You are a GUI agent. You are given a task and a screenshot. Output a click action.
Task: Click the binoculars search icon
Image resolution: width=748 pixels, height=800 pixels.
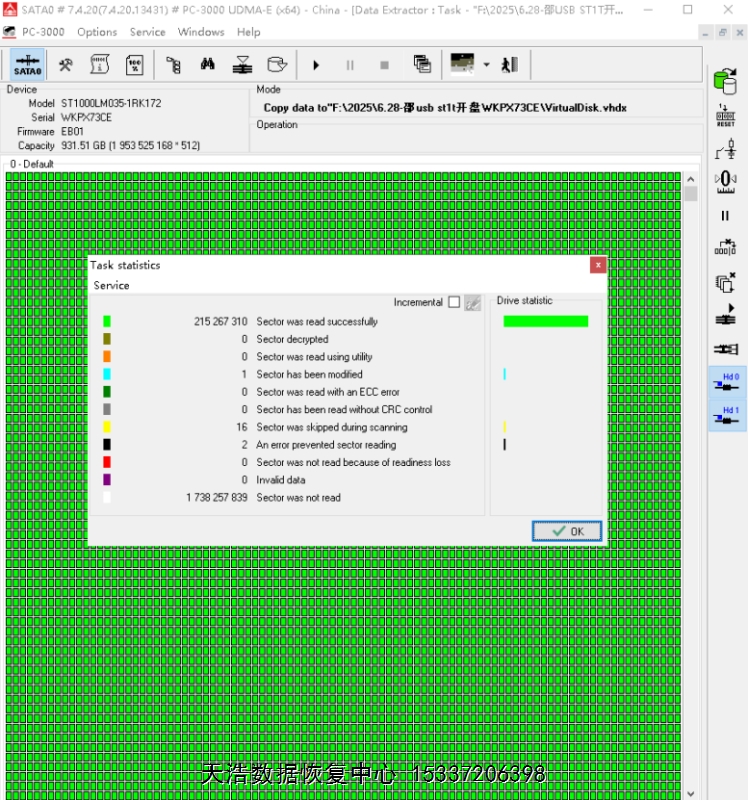(208, 65)
